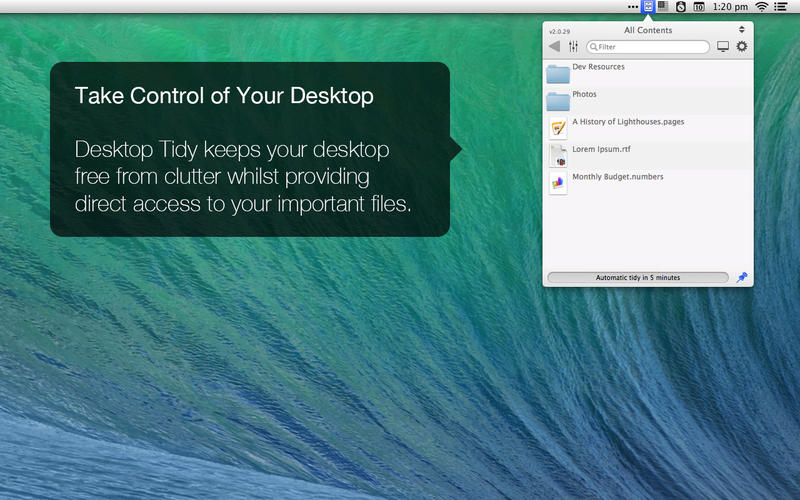Click the Pages document icon
The height and width of the screenshot is (500, 800).
[x=558, y=128]
